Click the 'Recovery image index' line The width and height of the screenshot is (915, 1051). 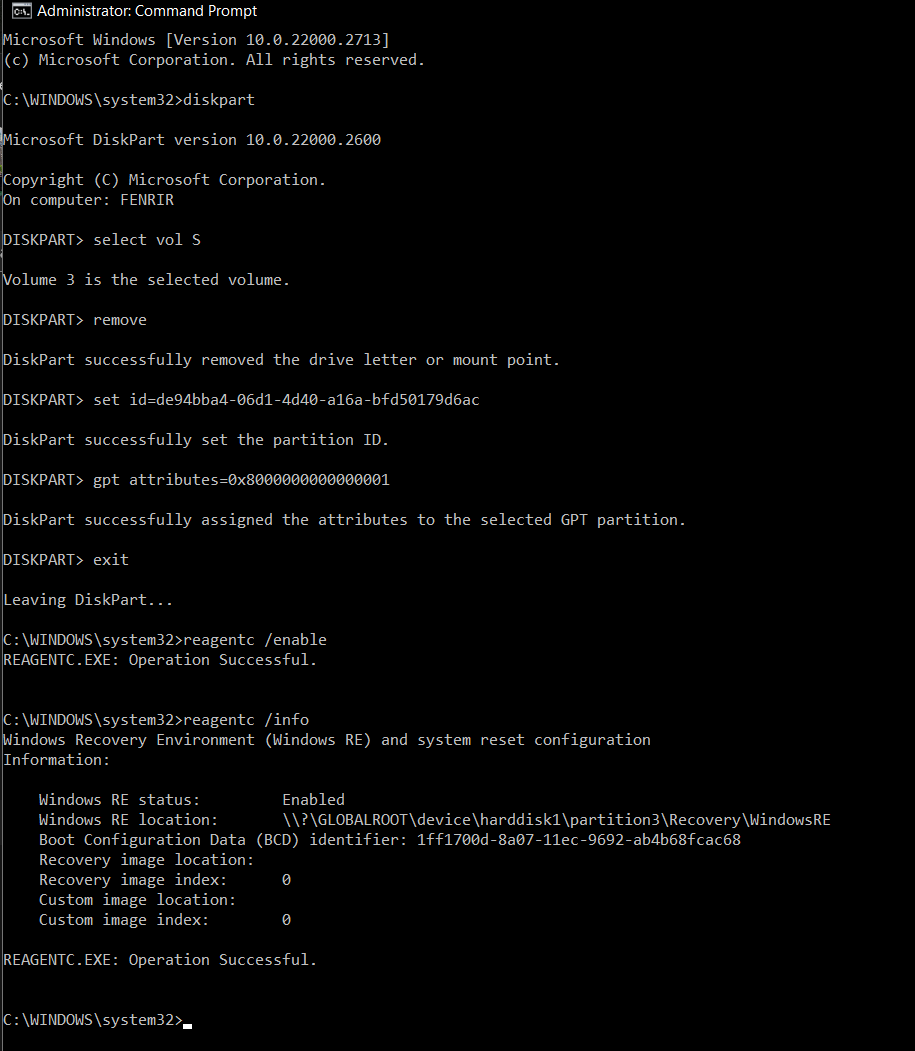[x=165, y=880]
